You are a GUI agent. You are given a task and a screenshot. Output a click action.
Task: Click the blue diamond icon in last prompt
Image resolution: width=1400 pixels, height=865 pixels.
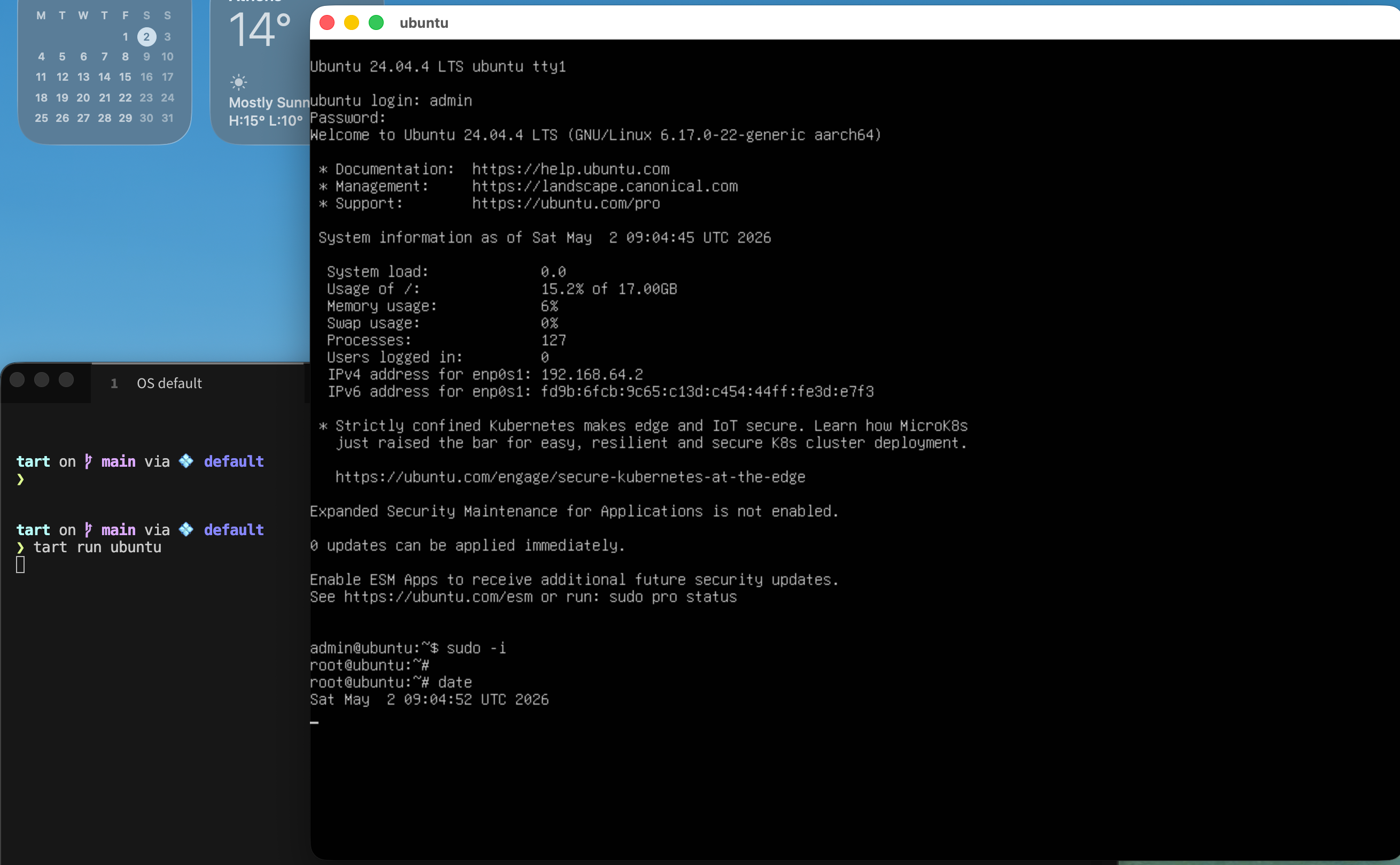click(186, 530)
